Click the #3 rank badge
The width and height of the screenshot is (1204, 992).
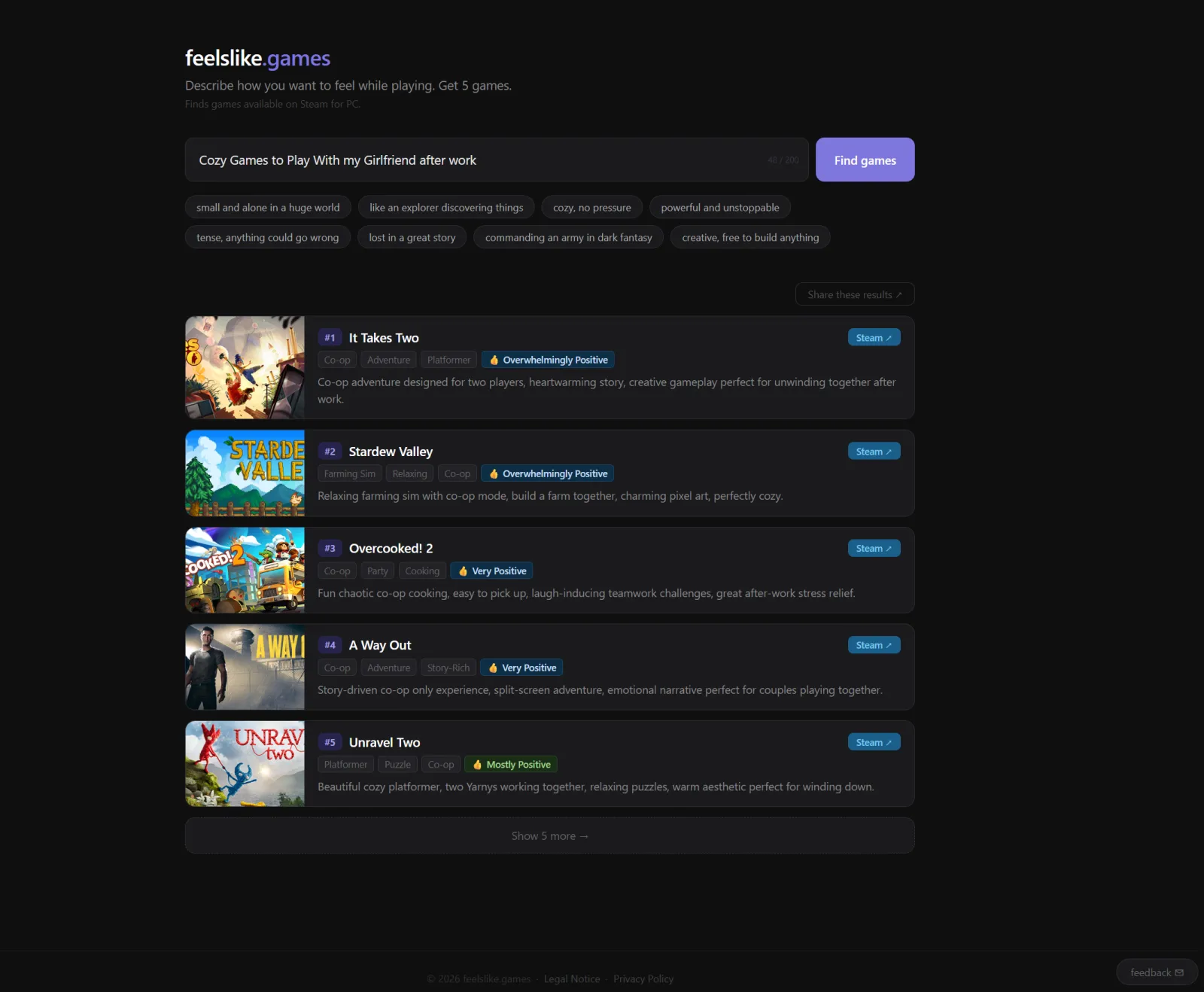[x=330, y=548]
